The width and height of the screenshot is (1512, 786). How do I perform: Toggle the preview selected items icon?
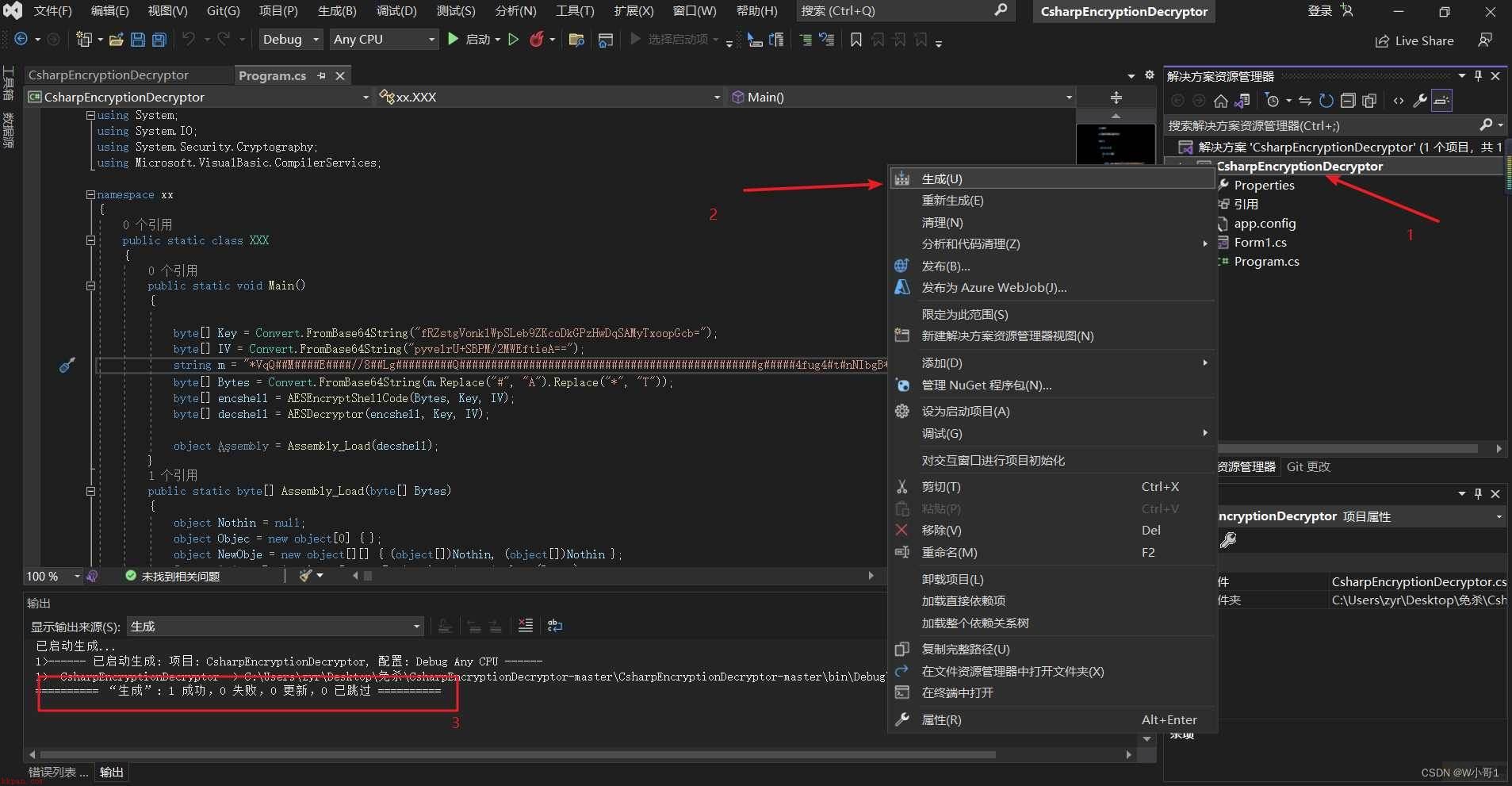pyautogui.click(x=1441, y=101)
